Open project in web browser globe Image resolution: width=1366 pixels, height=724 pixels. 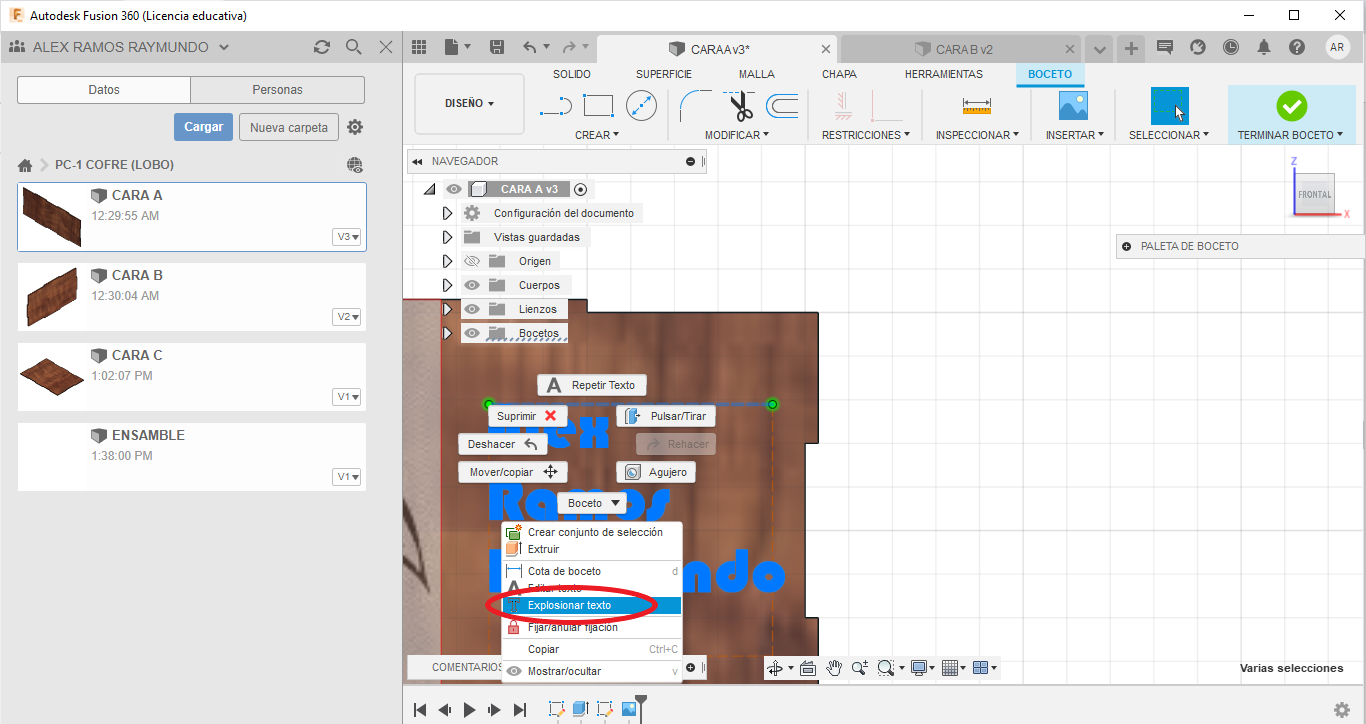355,165
